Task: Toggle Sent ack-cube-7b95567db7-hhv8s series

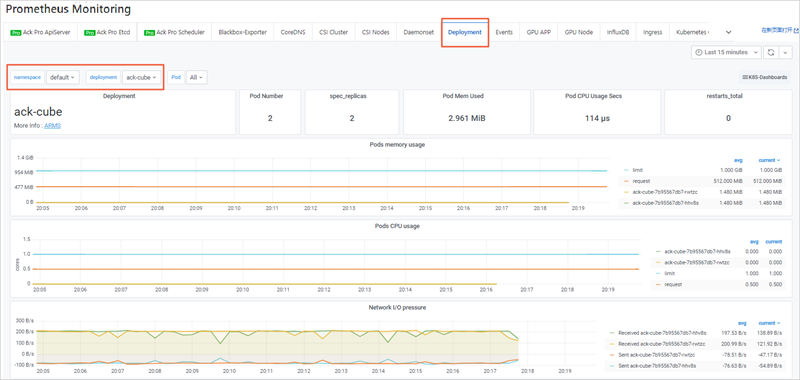Action: tap(658, 366)
